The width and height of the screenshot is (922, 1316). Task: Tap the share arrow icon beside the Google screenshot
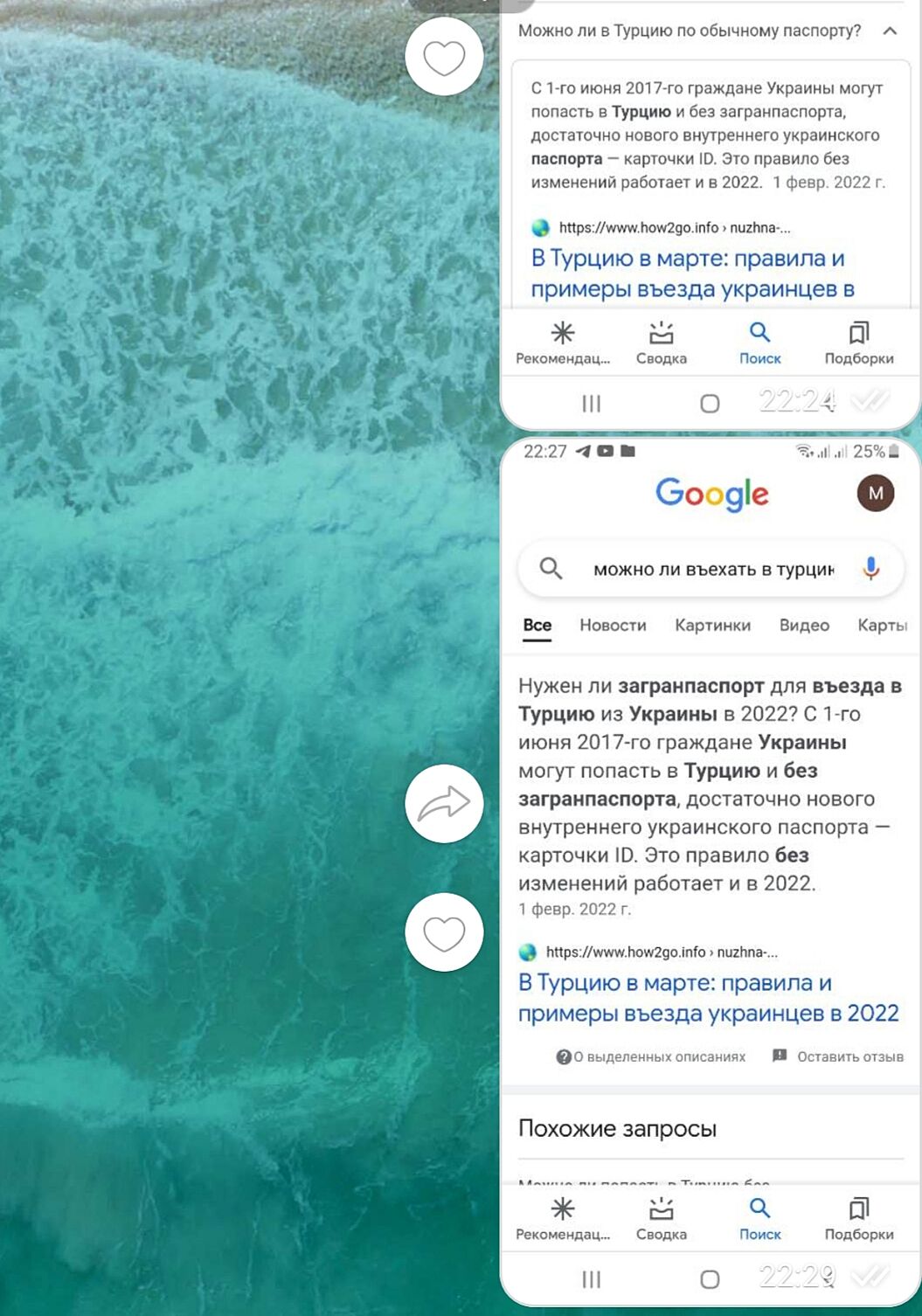click(x=444, y=803)
